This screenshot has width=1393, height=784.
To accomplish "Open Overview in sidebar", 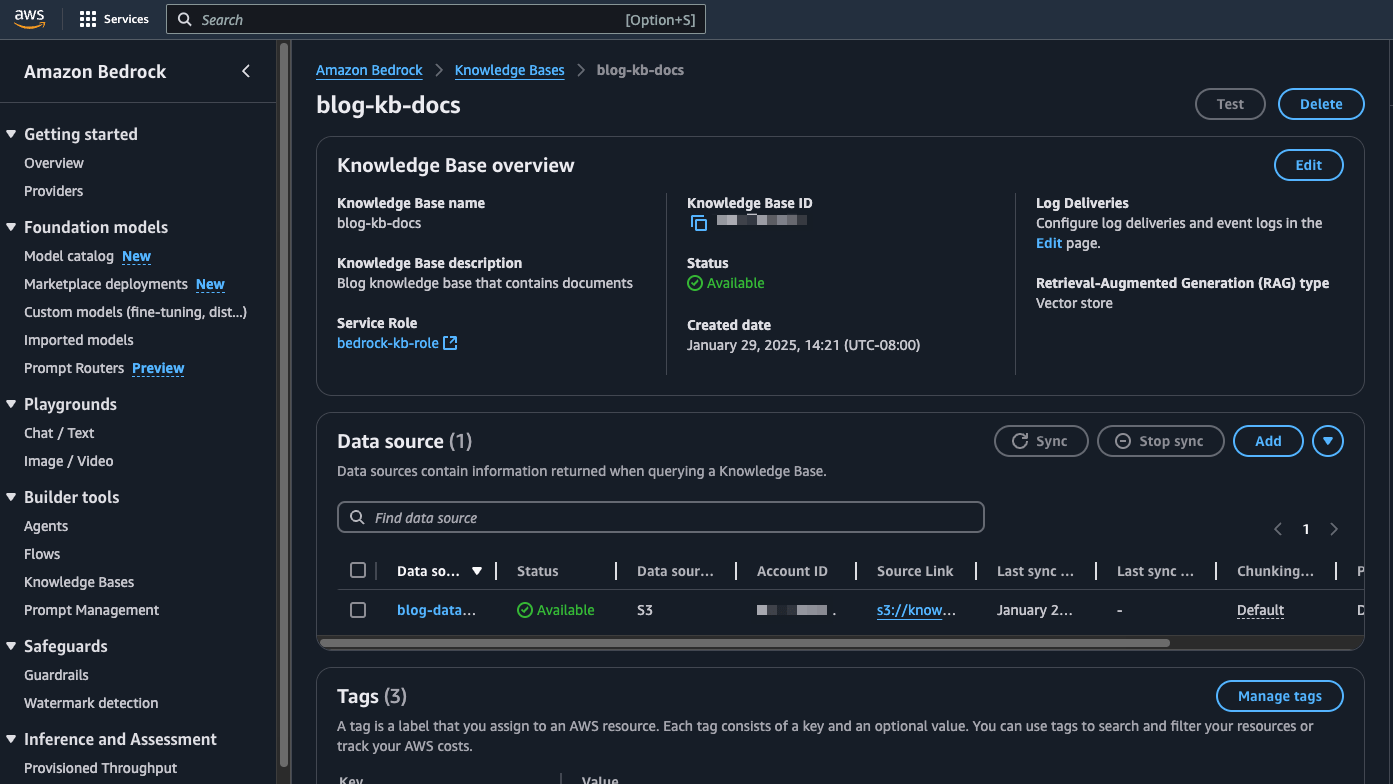I will tap(54, 163).
